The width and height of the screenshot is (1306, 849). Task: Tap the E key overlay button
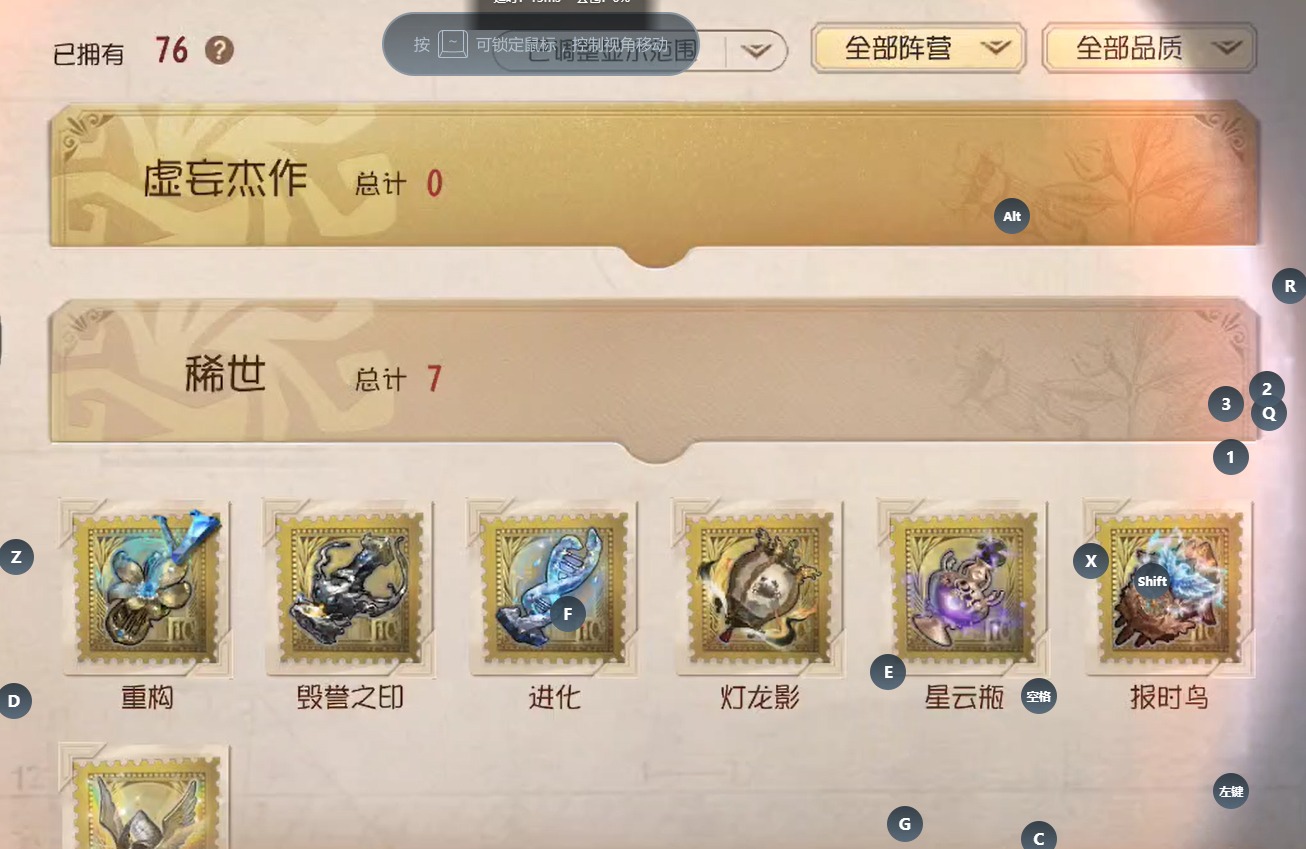pos(888,671)
